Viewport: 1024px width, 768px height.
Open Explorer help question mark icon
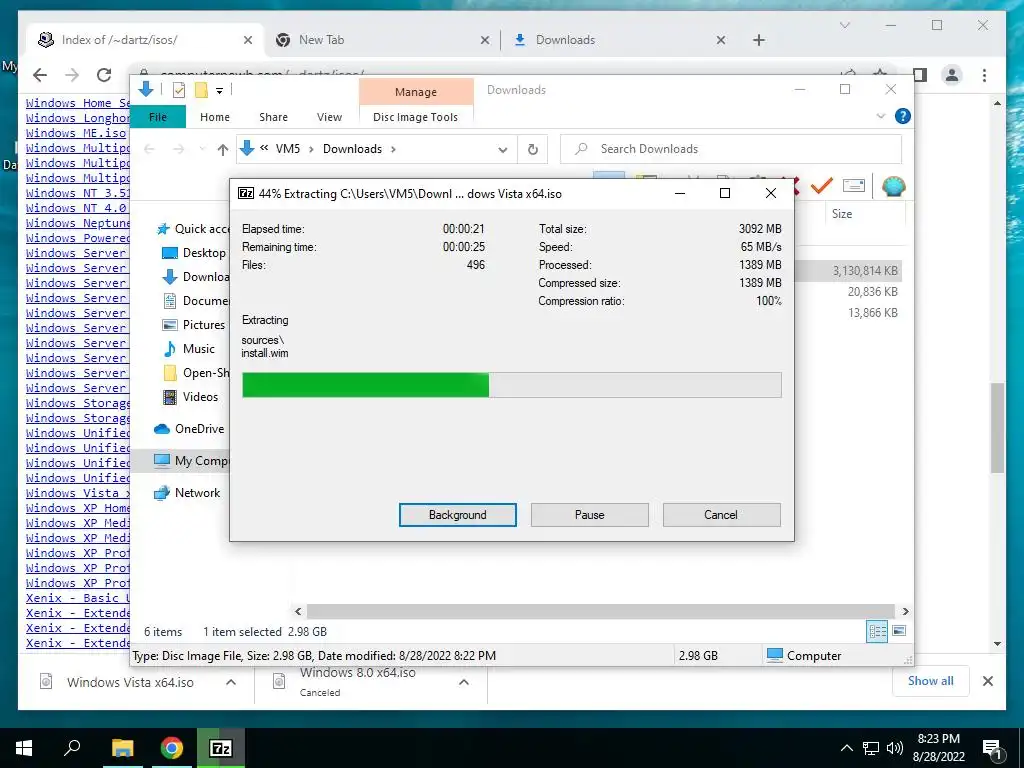pyautogui.click(x=903, y=116)
